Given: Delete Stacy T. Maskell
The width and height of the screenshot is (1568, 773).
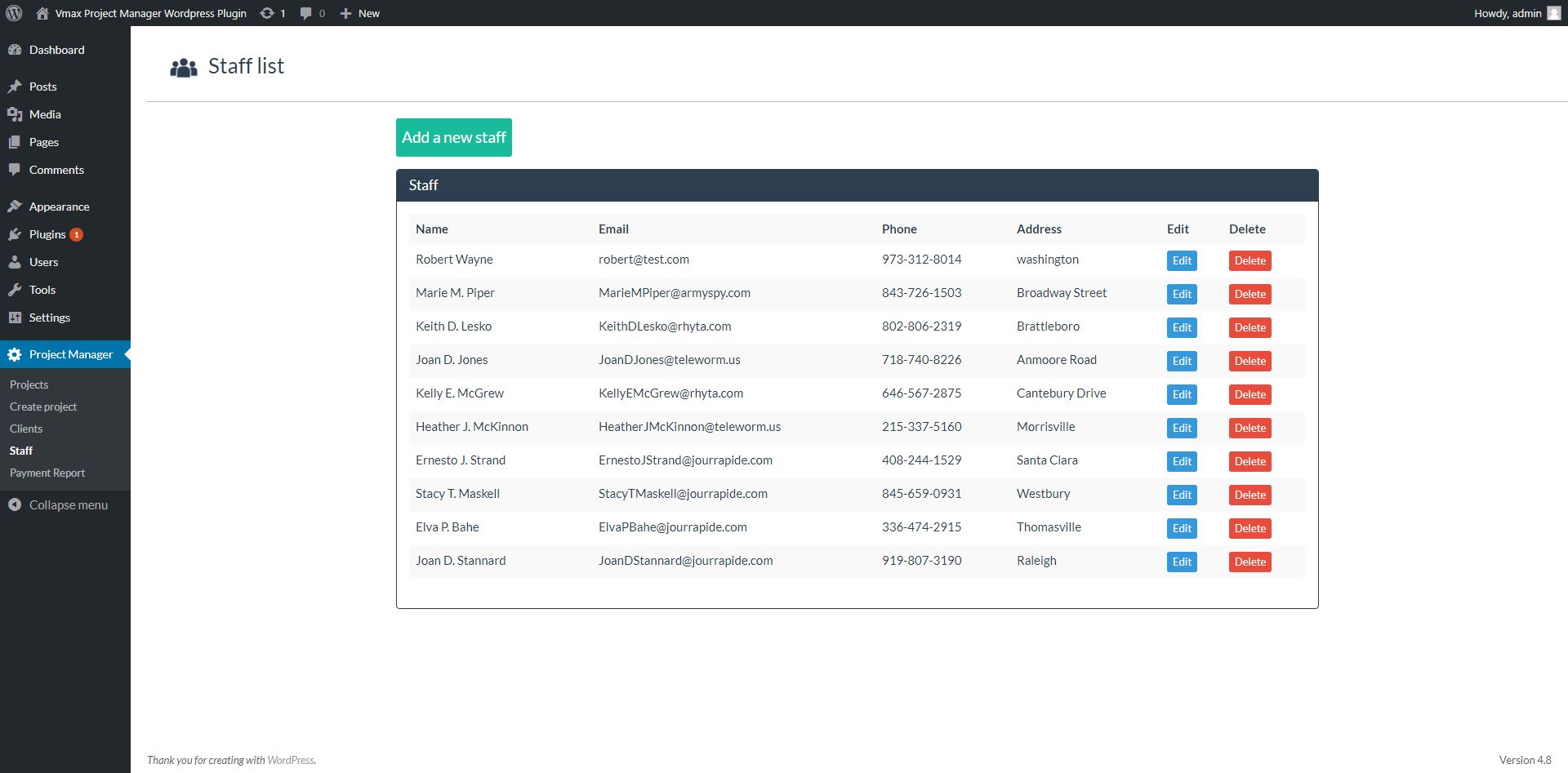Looking at the screenshot, I should pos(1250,495).
